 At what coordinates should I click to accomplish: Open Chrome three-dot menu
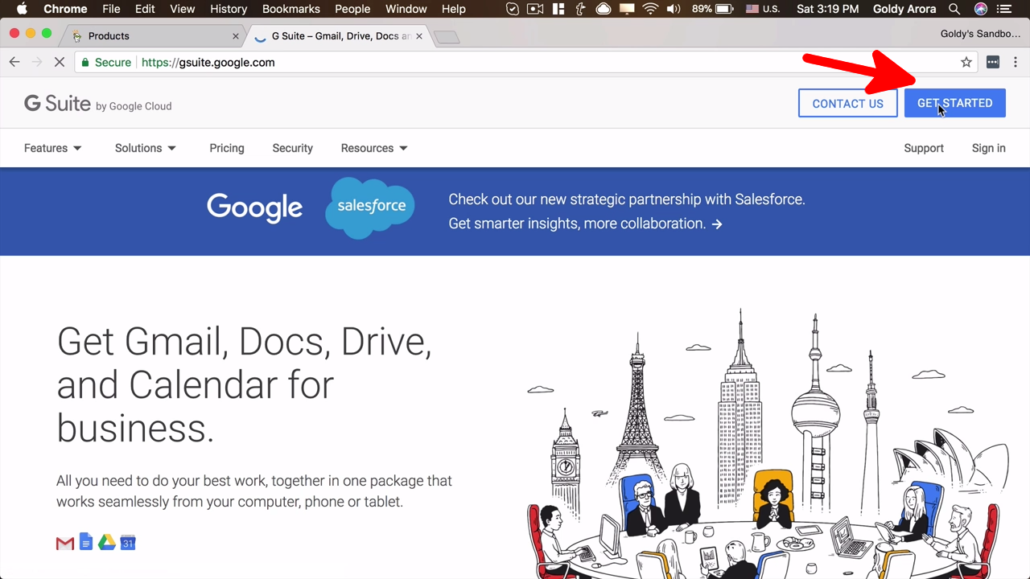click(x=1015, y=62)
